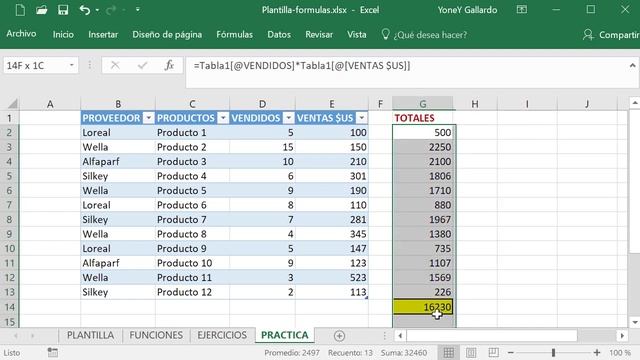Open ribbon display options icon
Viewport: 640px width, 360px height.
pyautogui.click(x=522, y=9)
